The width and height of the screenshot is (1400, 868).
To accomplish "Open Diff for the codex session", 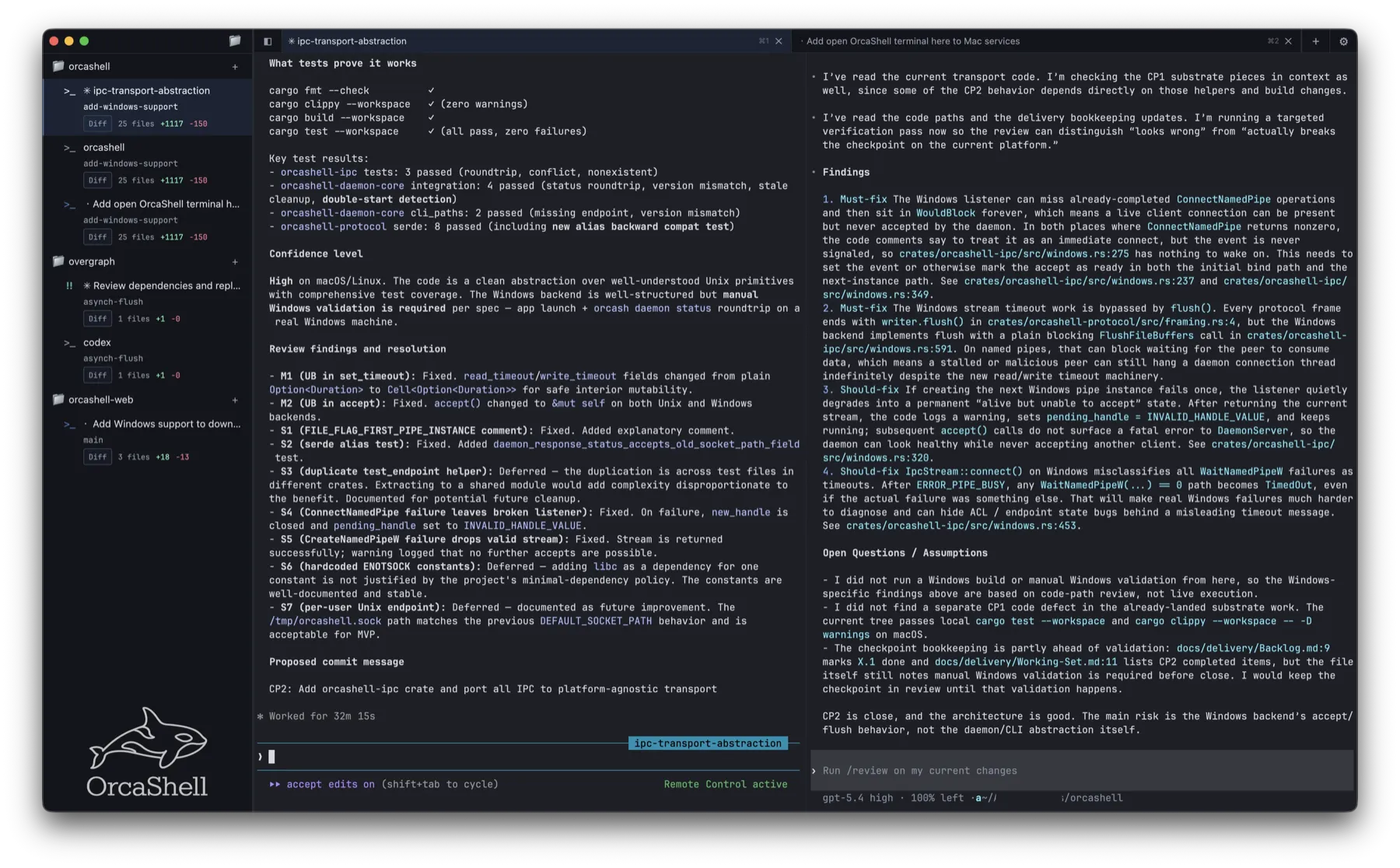I will coord(97,376).
